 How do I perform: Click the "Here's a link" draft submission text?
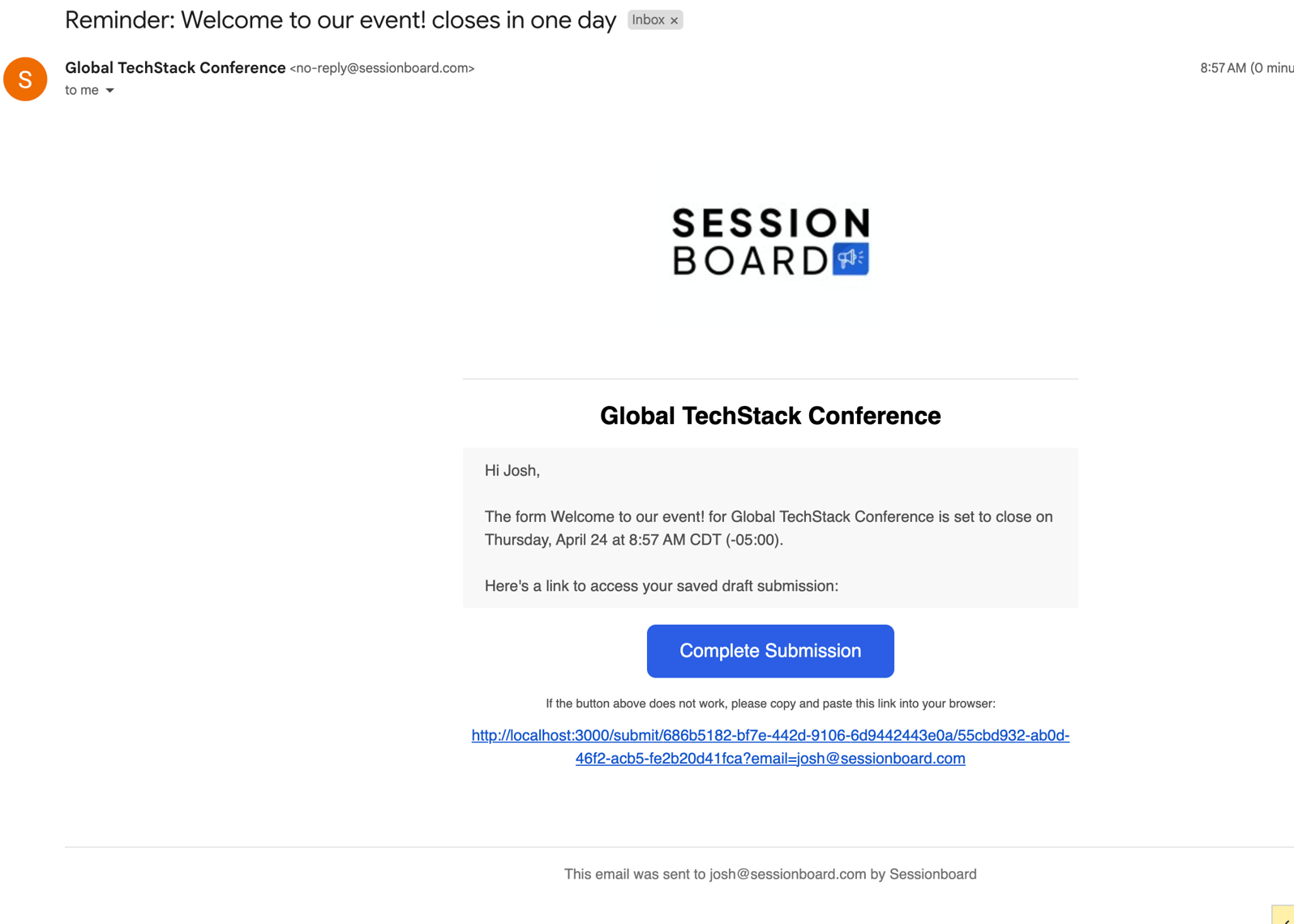tap(661, 586)
